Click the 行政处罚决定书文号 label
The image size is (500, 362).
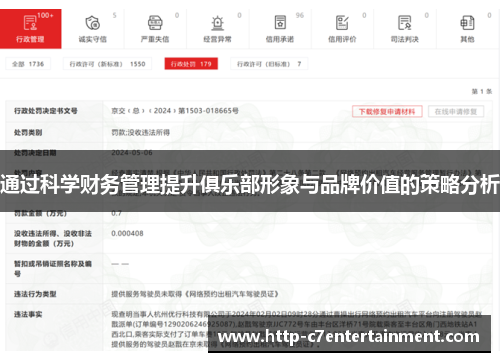46,111
